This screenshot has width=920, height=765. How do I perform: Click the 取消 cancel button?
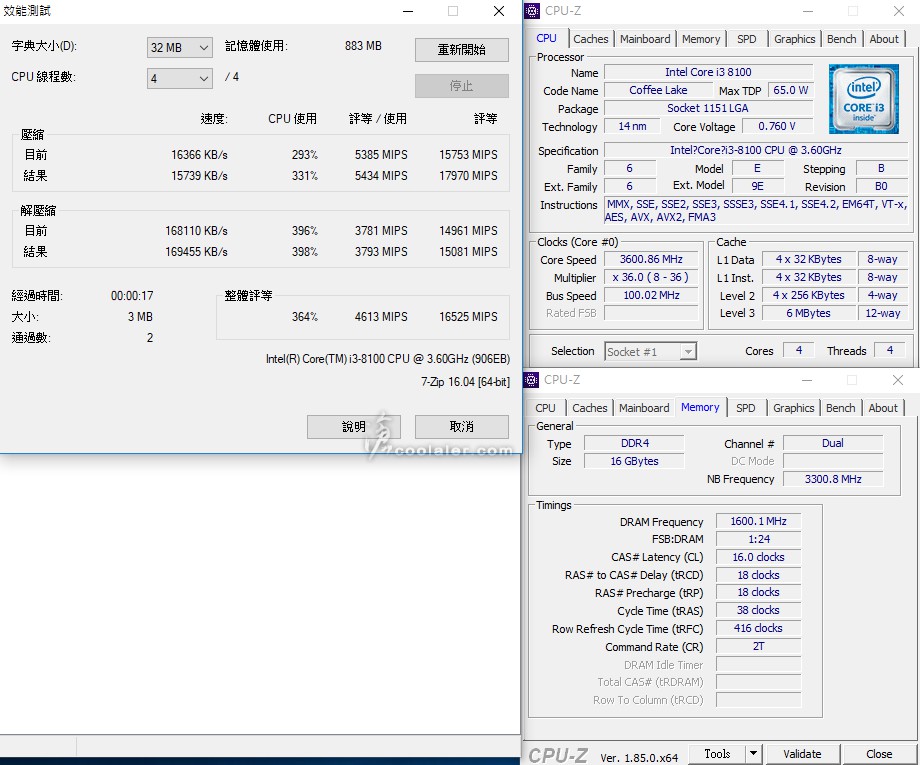point(462,426)
